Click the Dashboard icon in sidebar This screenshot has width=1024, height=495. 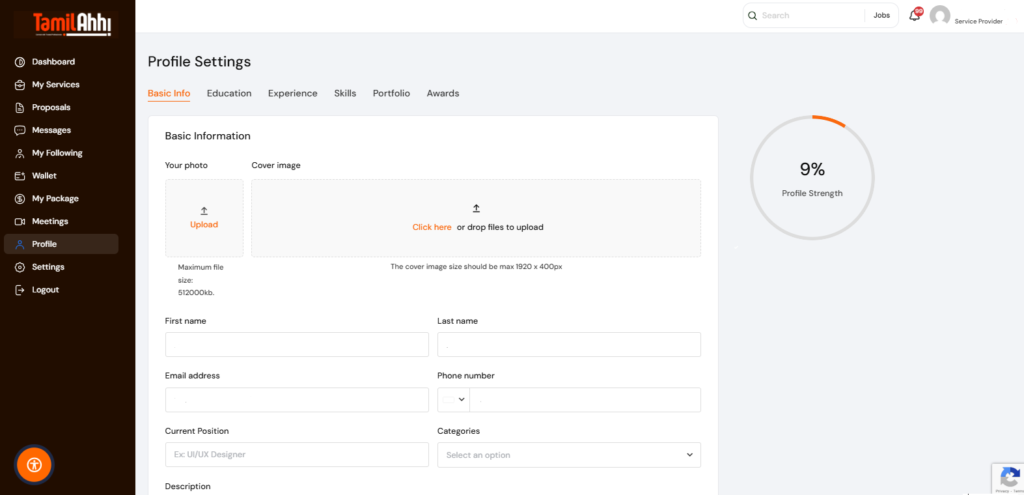(20, 62)
